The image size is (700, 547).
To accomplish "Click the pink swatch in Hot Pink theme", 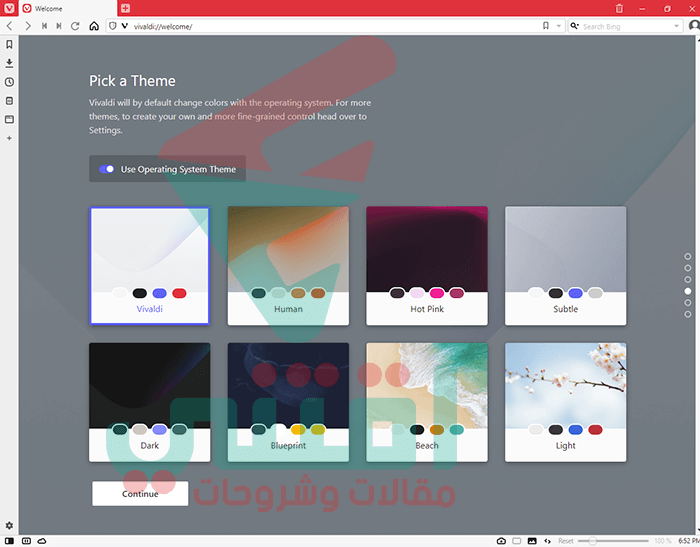I will 437,293.
